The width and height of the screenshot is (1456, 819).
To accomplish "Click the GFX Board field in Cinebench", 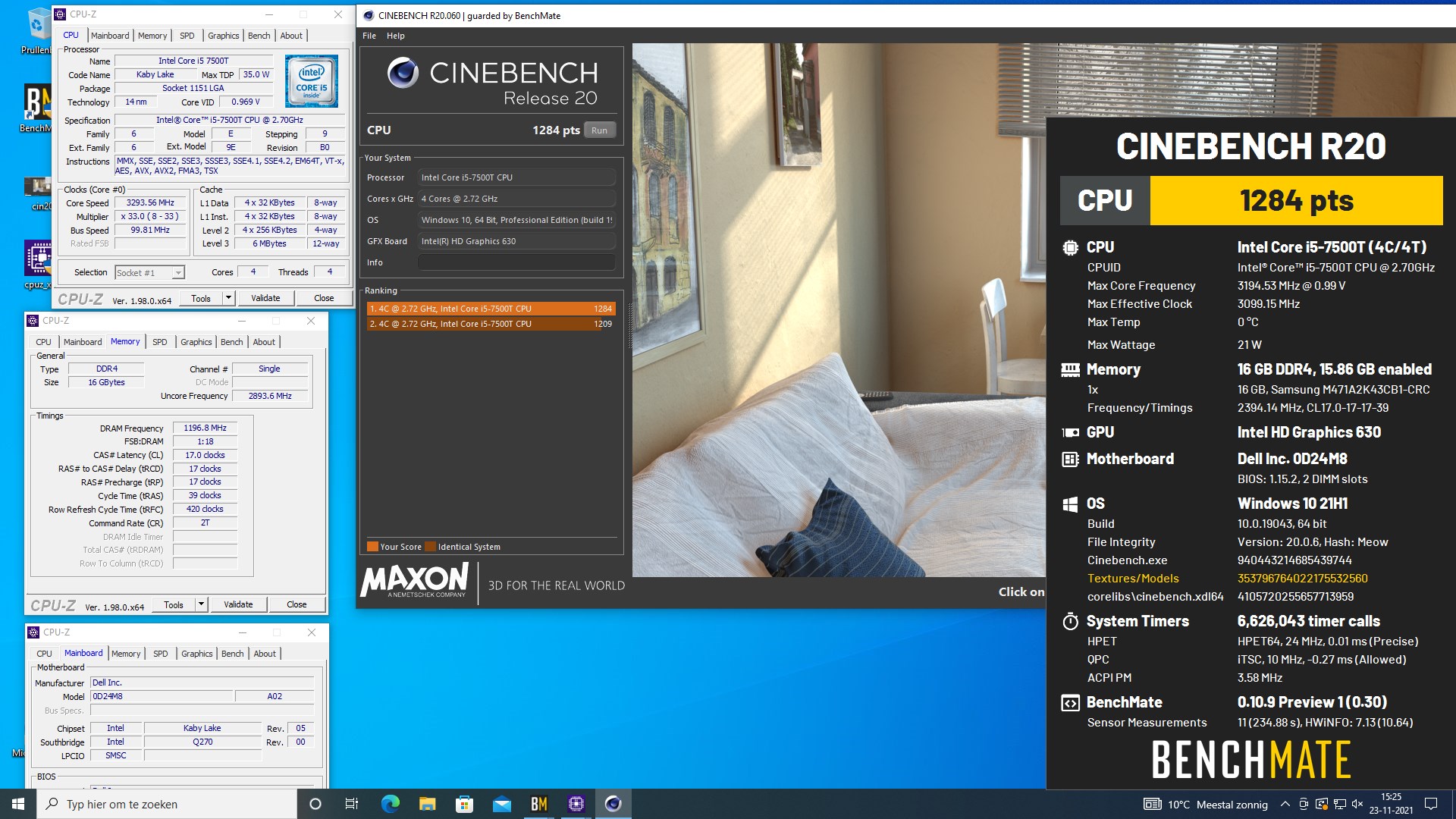I will point(516,241).
